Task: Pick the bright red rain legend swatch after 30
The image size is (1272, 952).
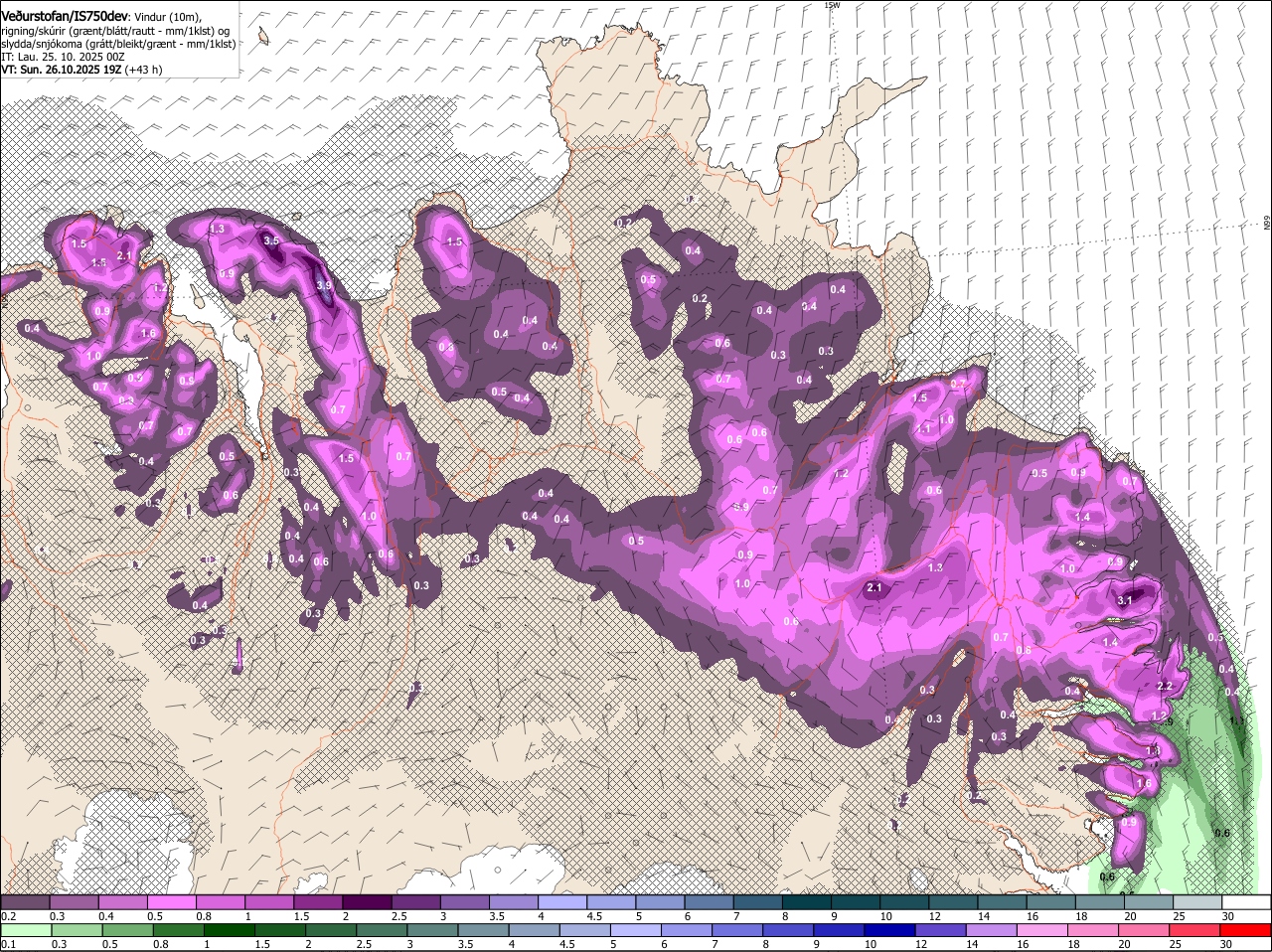Action: pos(1246,930)
